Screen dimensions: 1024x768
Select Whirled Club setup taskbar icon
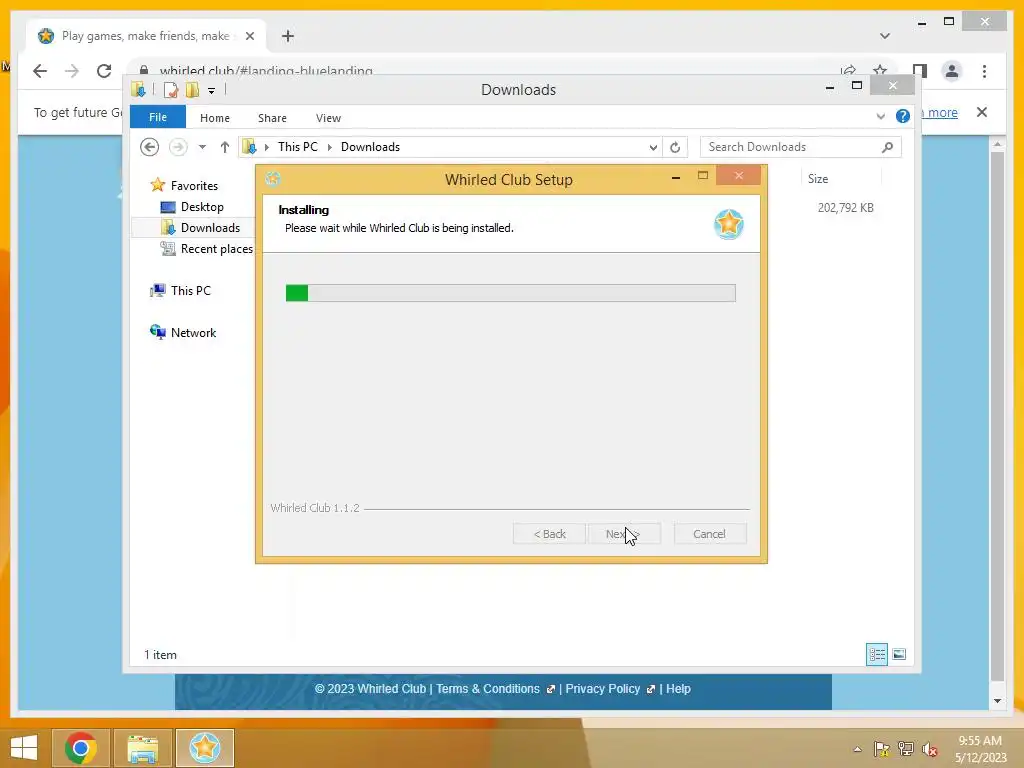click(204, 748)
